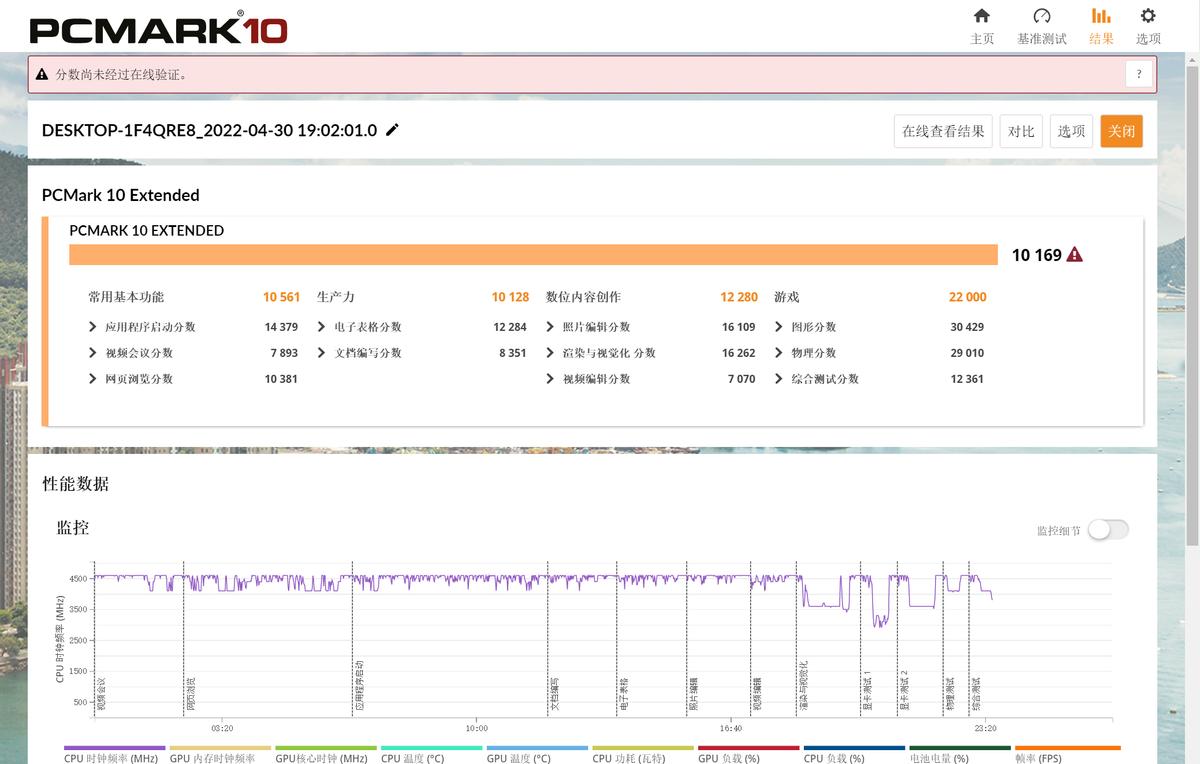This screenshot has height=764, width=1200.
Task: Click the 渲染与视觉化 marker on the chart
Action: 803,685
